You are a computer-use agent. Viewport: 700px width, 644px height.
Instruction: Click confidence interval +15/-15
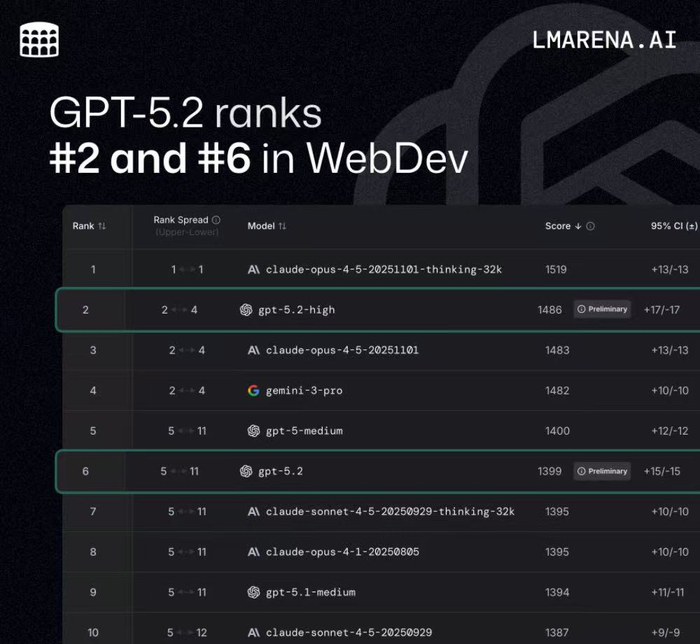click(x=662, y=471)
